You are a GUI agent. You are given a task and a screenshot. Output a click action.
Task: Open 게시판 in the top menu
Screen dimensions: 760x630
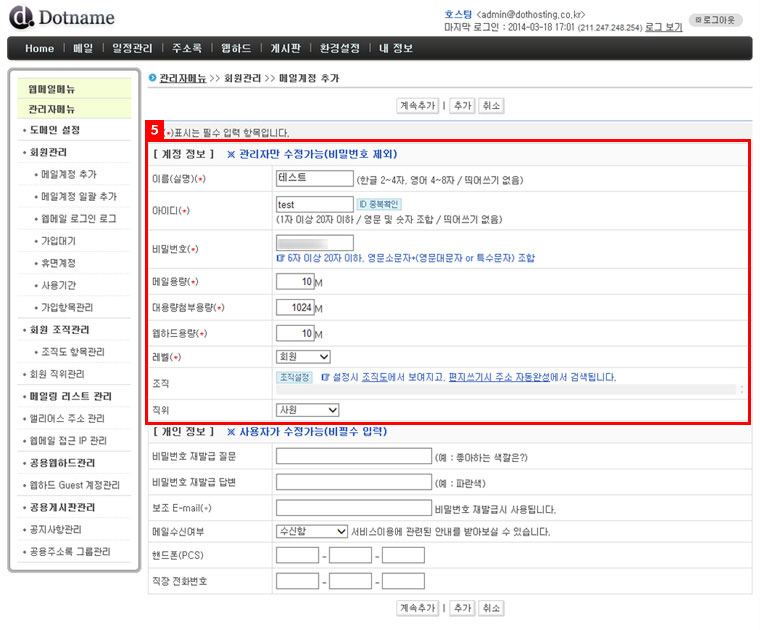(283, 48)
